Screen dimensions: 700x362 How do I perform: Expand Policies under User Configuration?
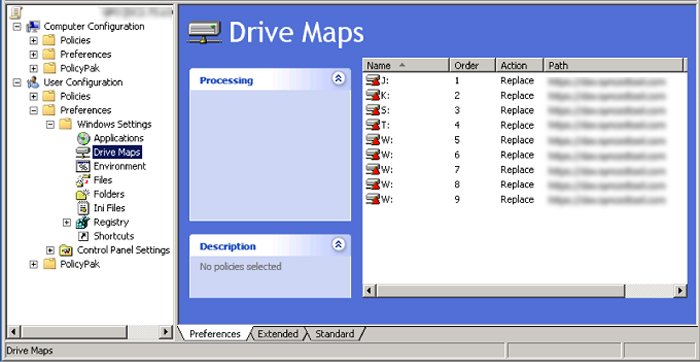tap(33, 96)
